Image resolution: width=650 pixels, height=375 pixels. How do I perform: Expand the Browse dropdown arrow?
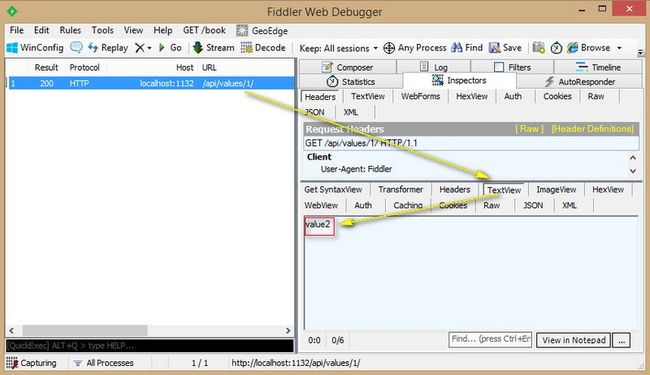coord(619,48)
